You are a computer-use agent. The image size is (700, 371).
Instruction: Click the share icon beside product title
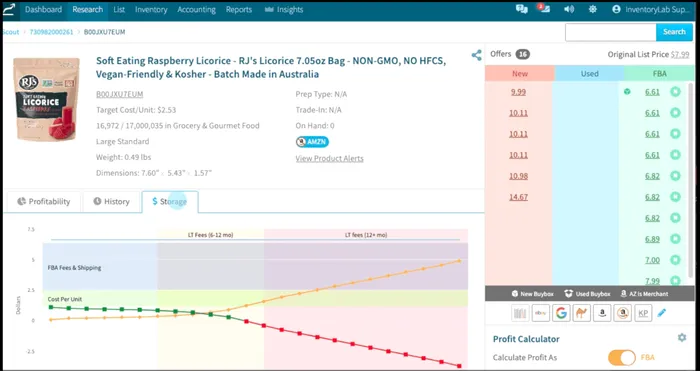click(x=476, y=55)
